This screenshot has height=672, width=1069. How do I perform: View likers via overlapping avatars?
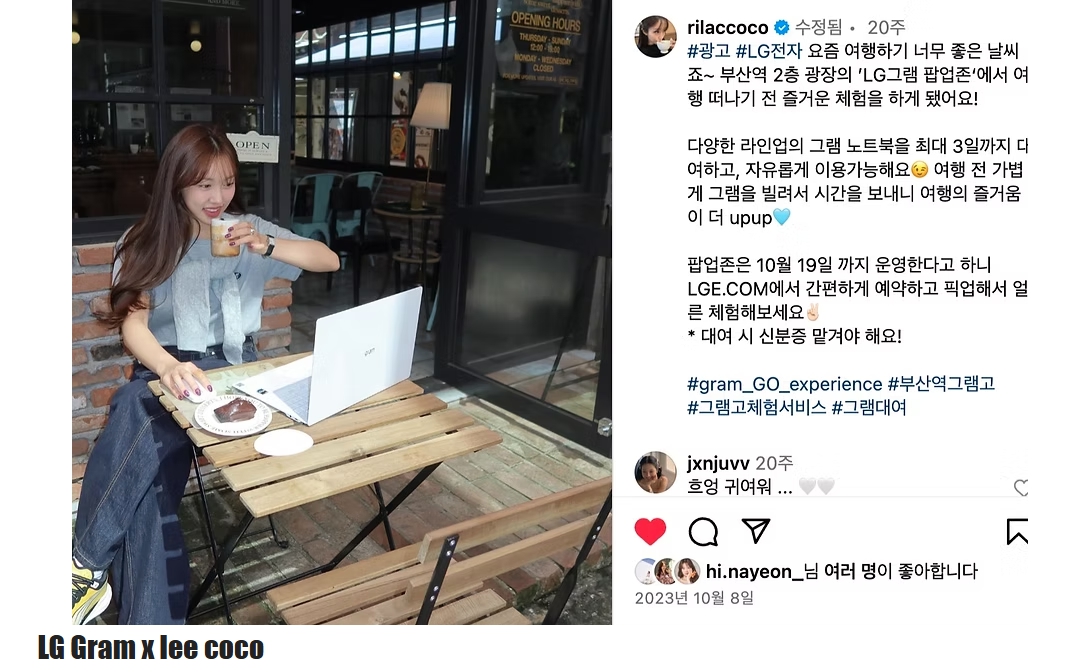pos(667,571)
